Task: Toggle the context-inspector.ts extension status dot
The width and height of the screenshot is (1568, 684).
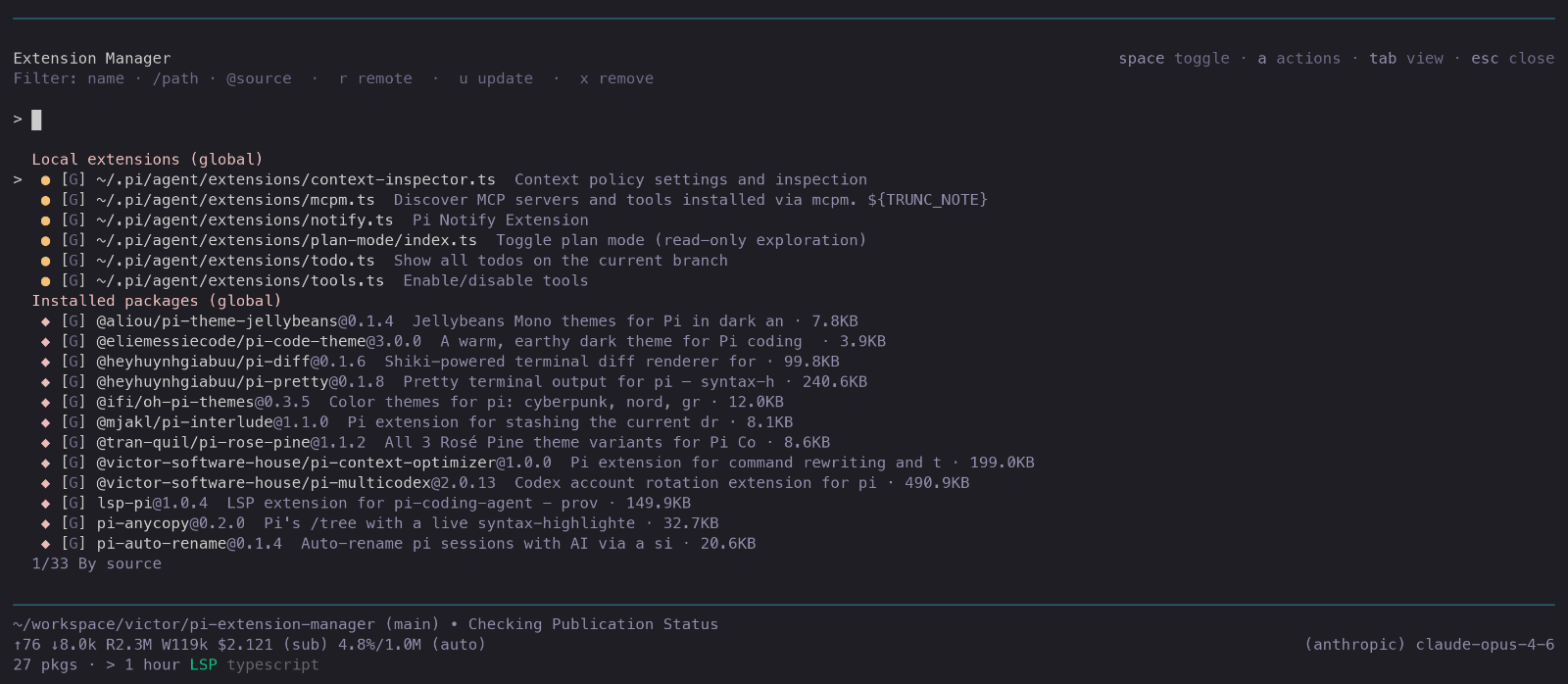Action: coord(45,180)
